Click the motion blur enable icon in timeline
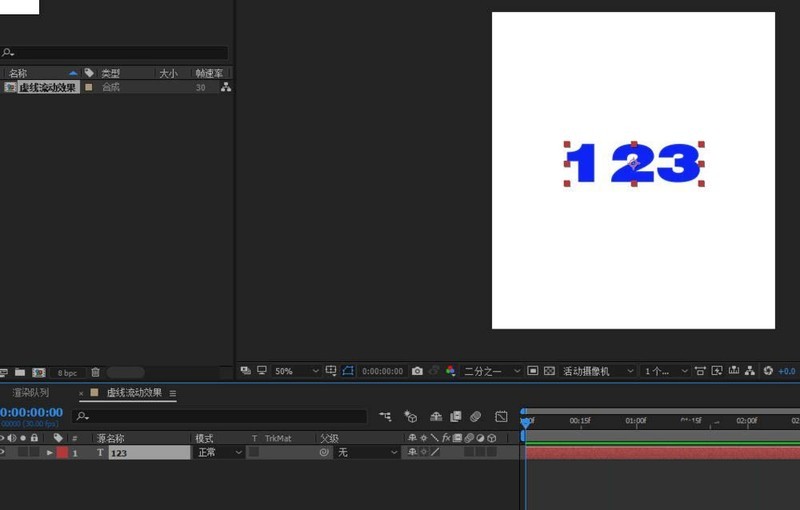The width and height of the screenshot is (800, 510). coord(476,416)
